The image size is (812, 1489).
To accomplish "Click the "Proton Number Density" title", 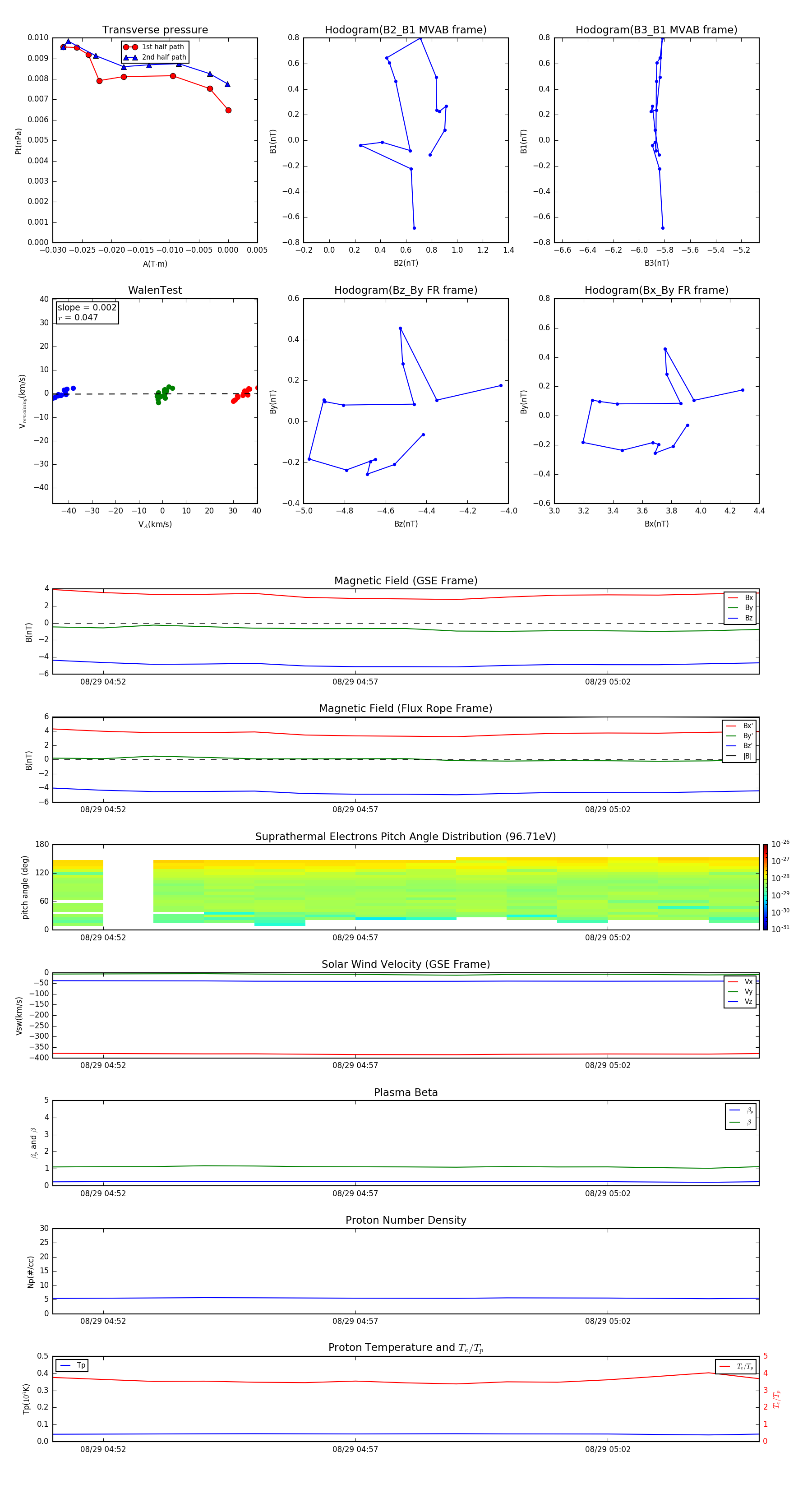I will 406,1220.
